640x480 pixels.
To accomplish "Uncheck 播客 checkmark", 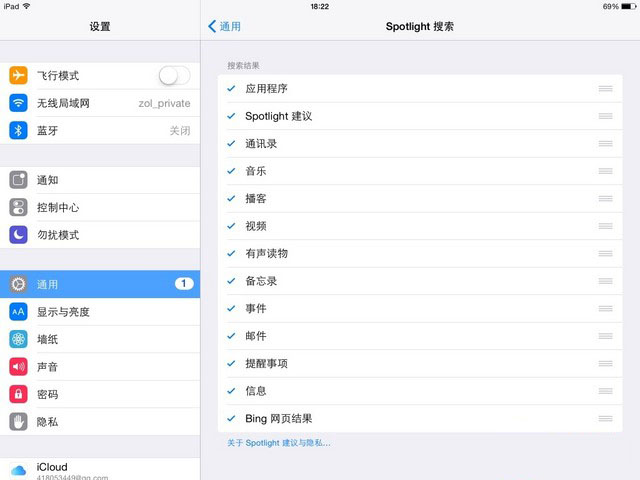I will (x=231, y=198).
